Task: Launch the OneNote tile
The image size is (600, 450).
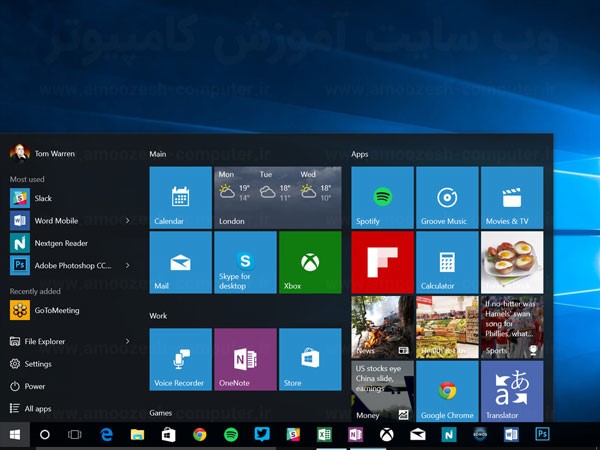Action: point(245,359)
